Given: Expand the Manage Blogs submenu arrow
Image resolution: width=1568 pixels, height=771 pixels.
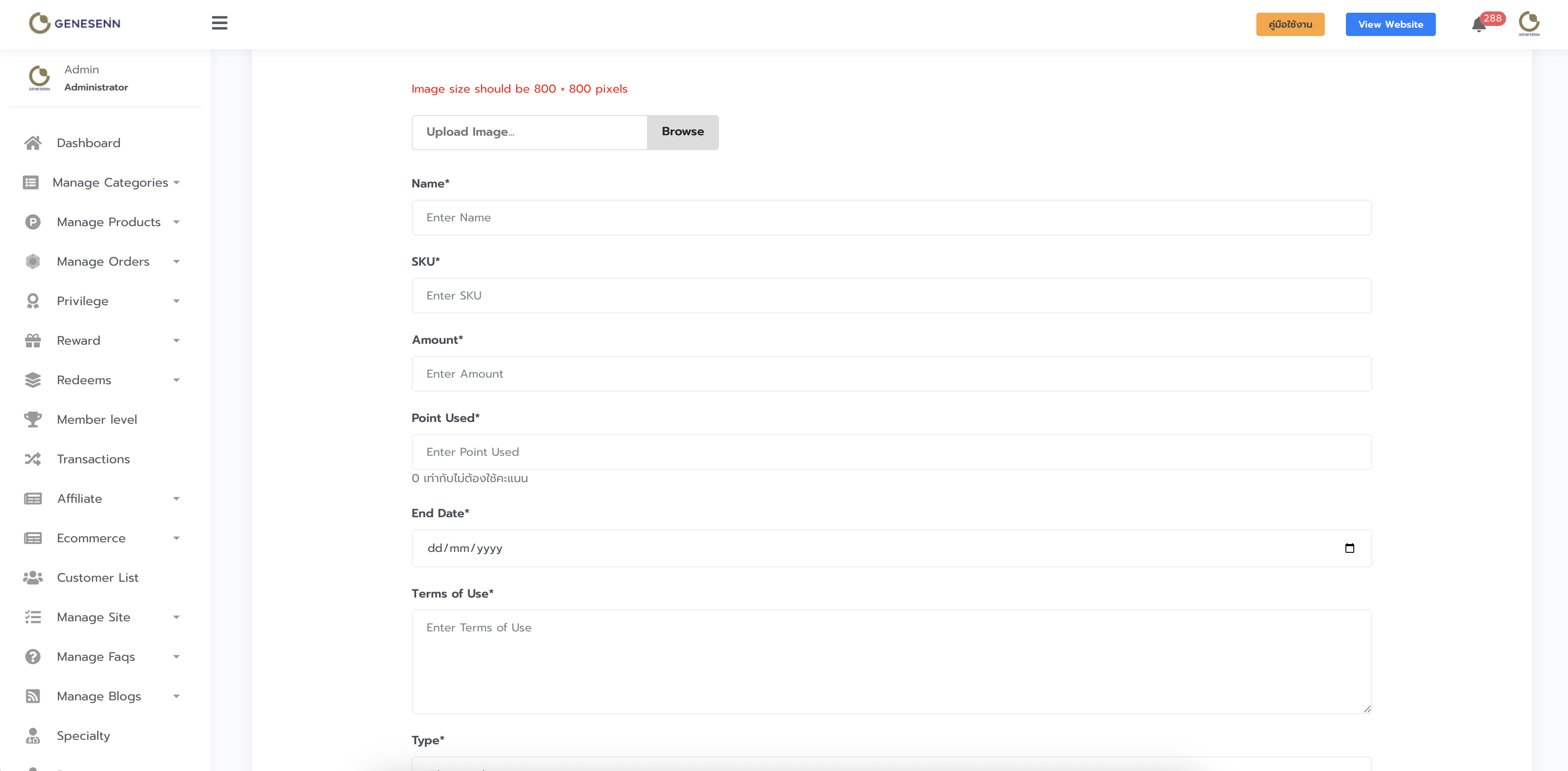Looking at the screenshot, I should [x=176, y=696].
